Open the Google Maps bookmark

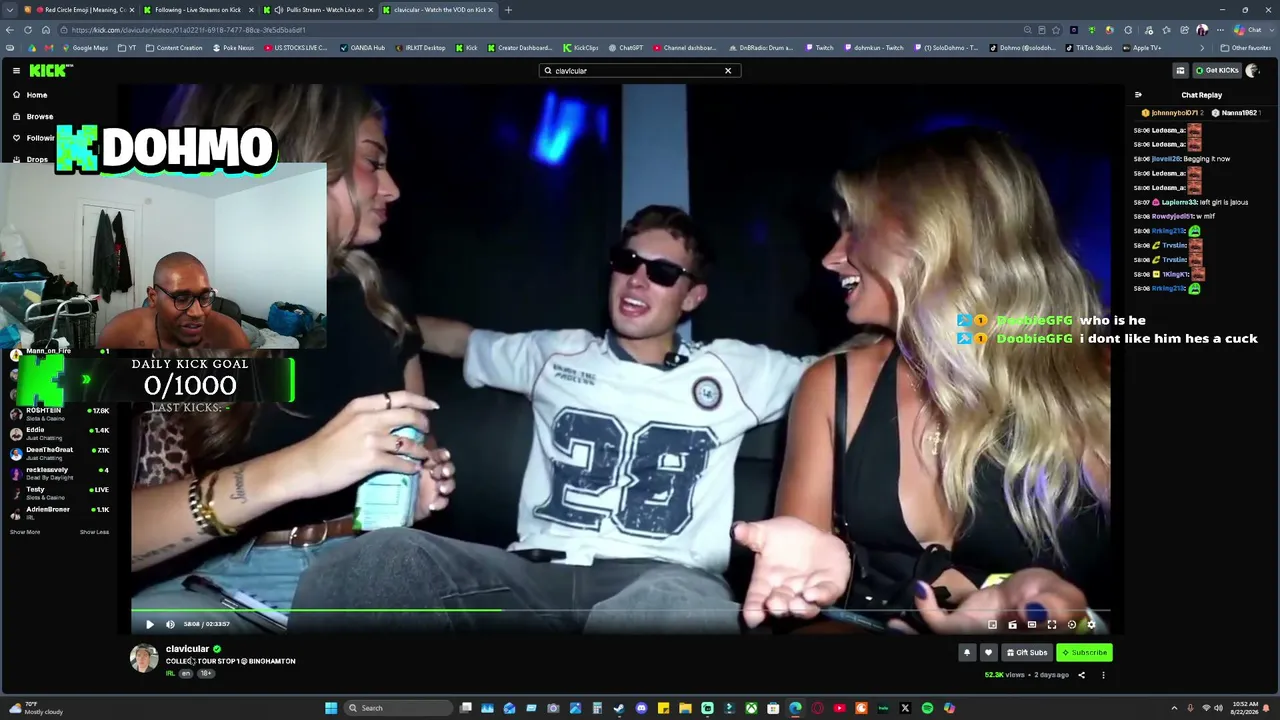click(85, 48)
